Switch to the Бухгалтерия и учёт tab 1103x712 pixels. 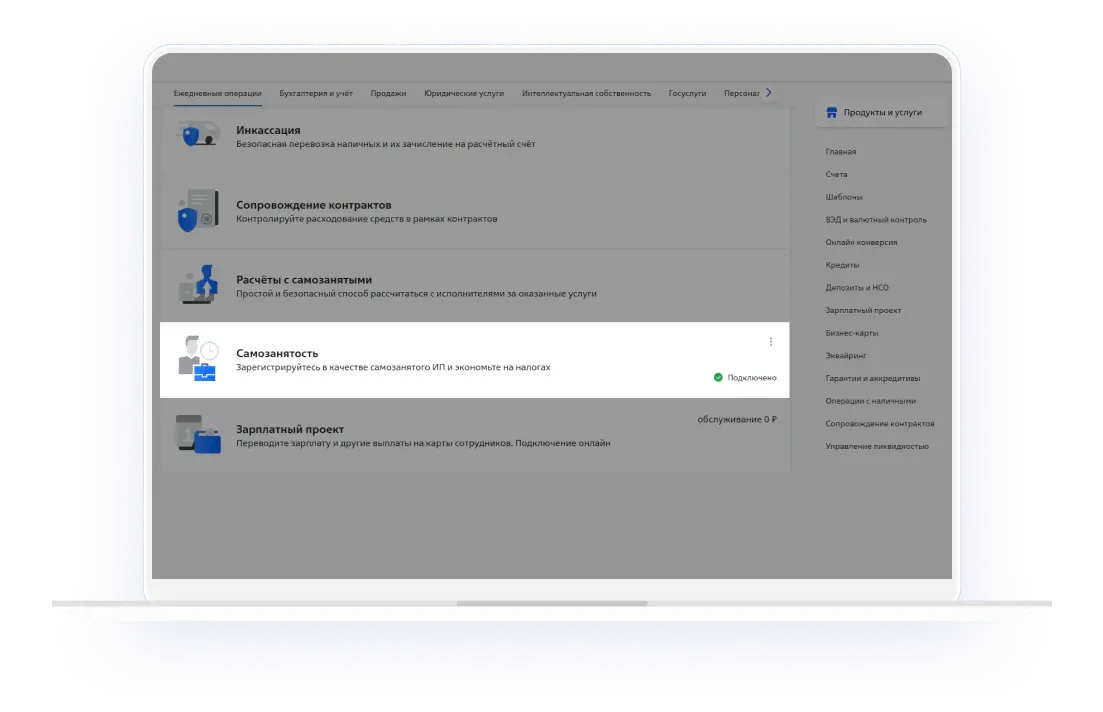tap(316, 93)
